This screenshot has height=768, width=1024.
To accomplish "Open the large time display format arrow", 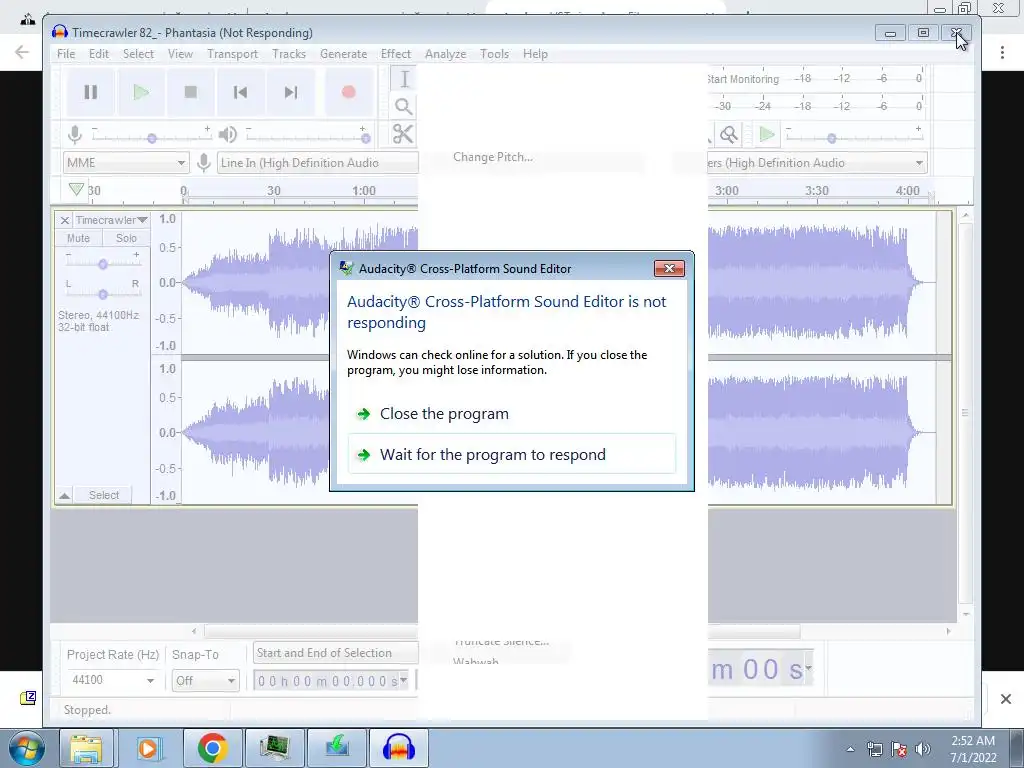I will [x=808, y=667].
